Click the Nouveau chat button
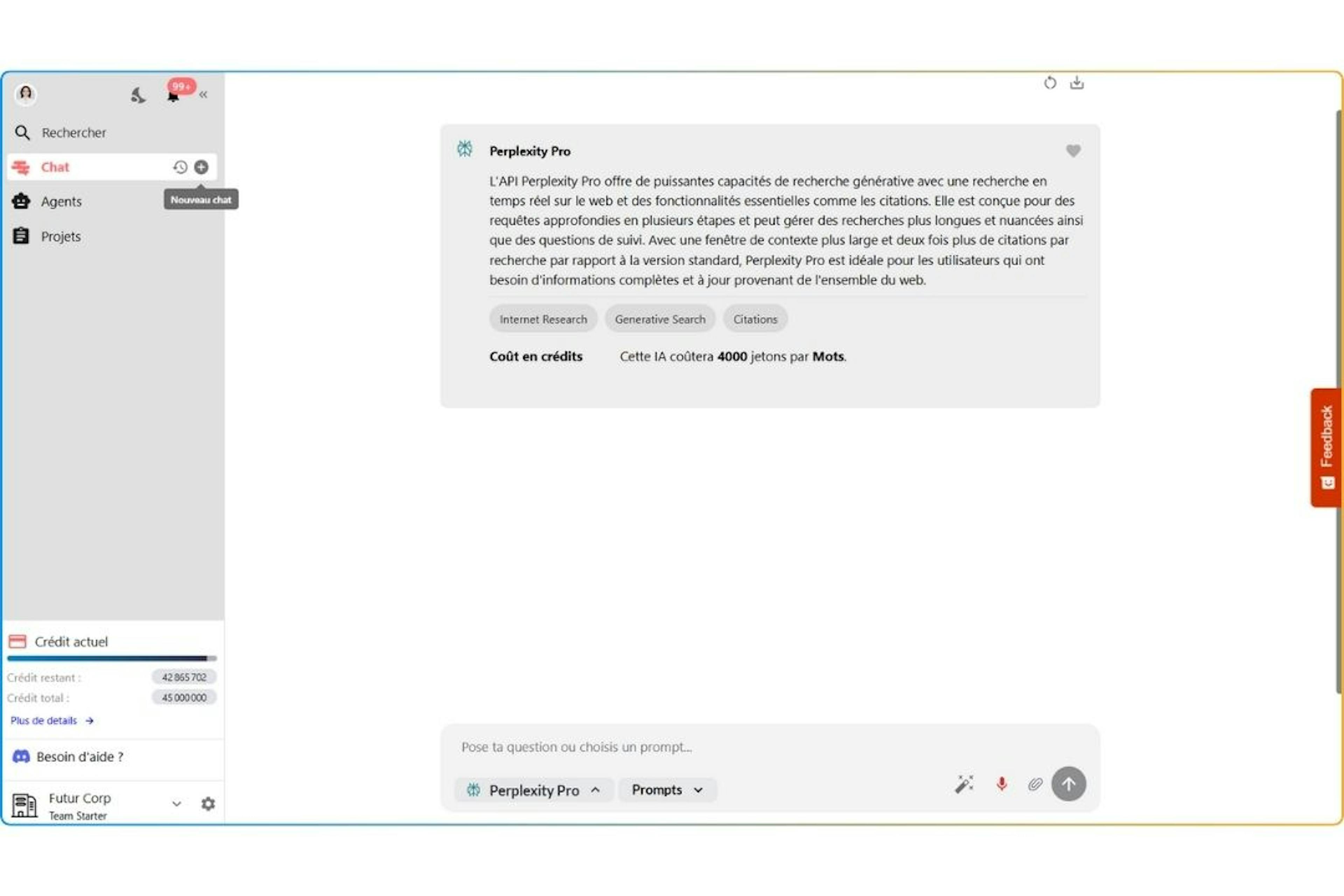Viewport: 1344px width, 896px height. click(200, 166)
